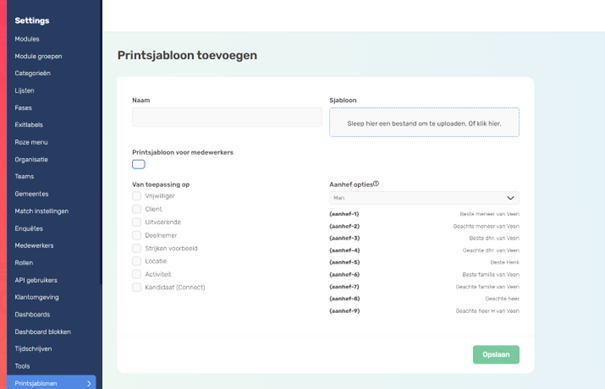Select the Kandidaat (Connect) checkbox

[137, 288]
